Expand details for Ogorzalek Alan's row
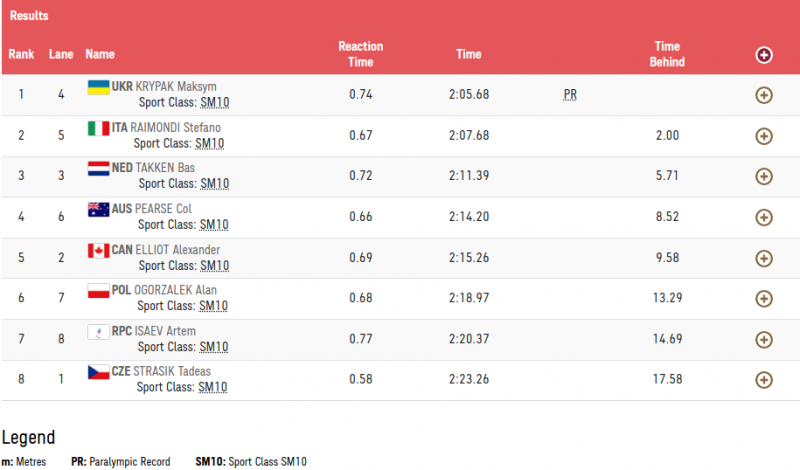 pyautogui.click(x=764, y=298)
